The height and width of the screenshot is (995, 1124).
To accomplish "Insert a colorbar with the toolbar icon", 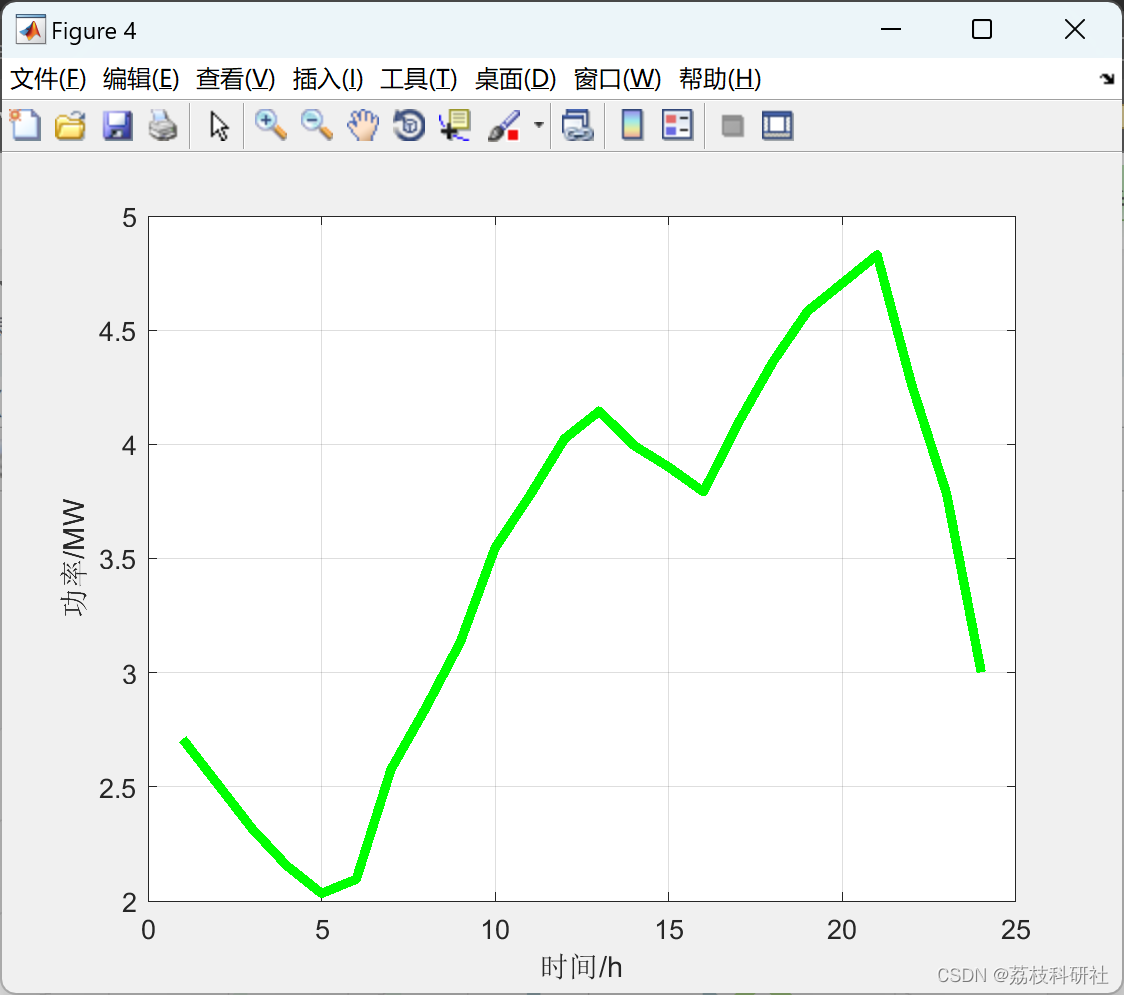I will click(632, 125).
